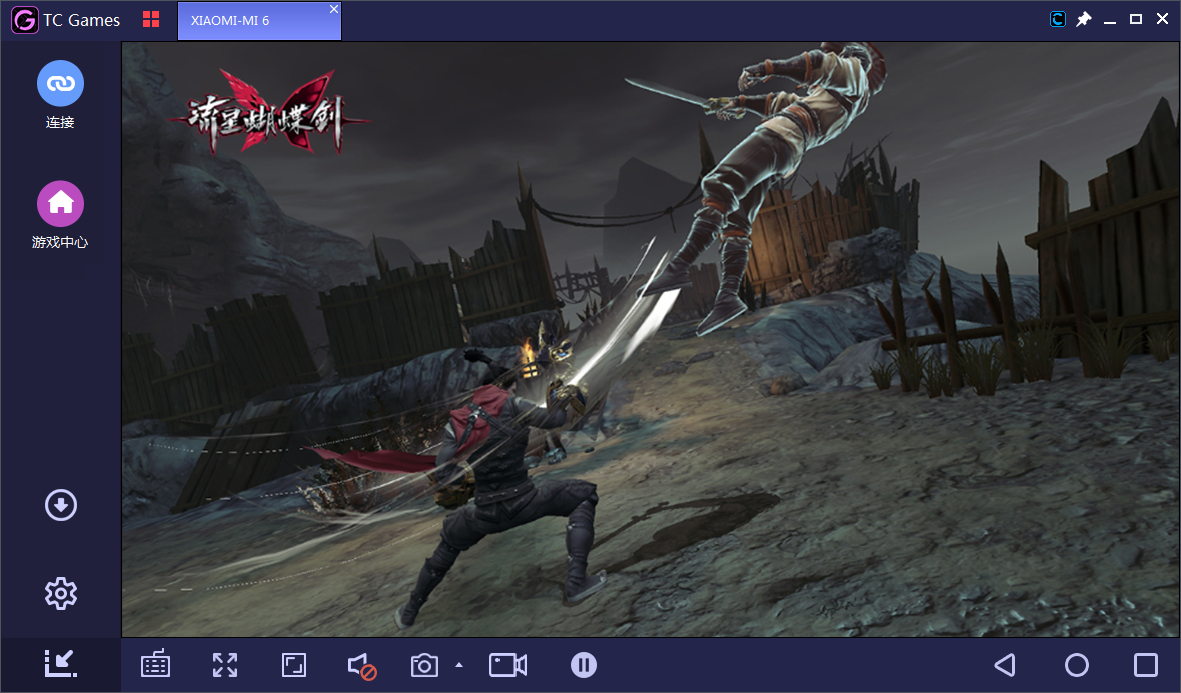Click the TC Games logo icon

pos(25,20)
